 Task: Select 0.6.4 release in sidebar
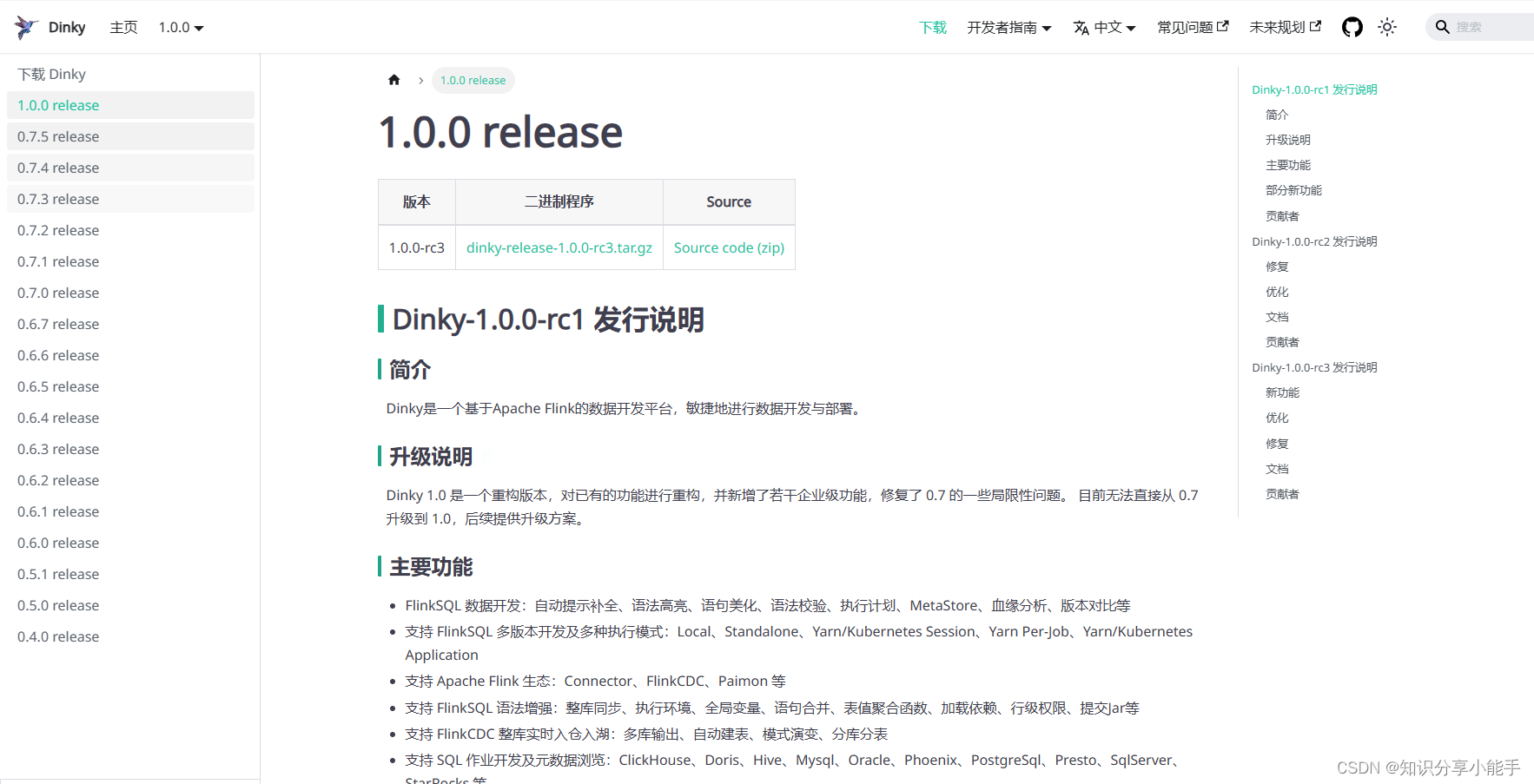coord(130,418)
